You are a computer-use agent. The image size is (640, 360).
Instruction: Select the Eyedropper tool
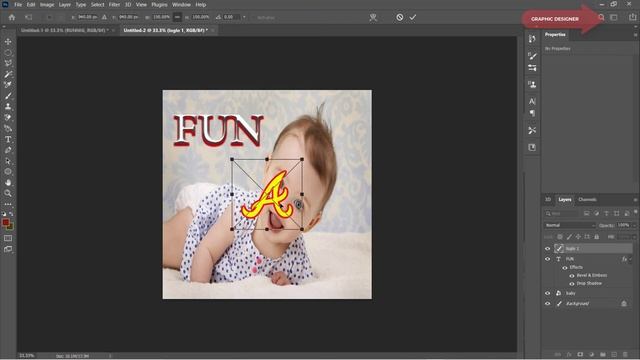(x=8, y=85)
